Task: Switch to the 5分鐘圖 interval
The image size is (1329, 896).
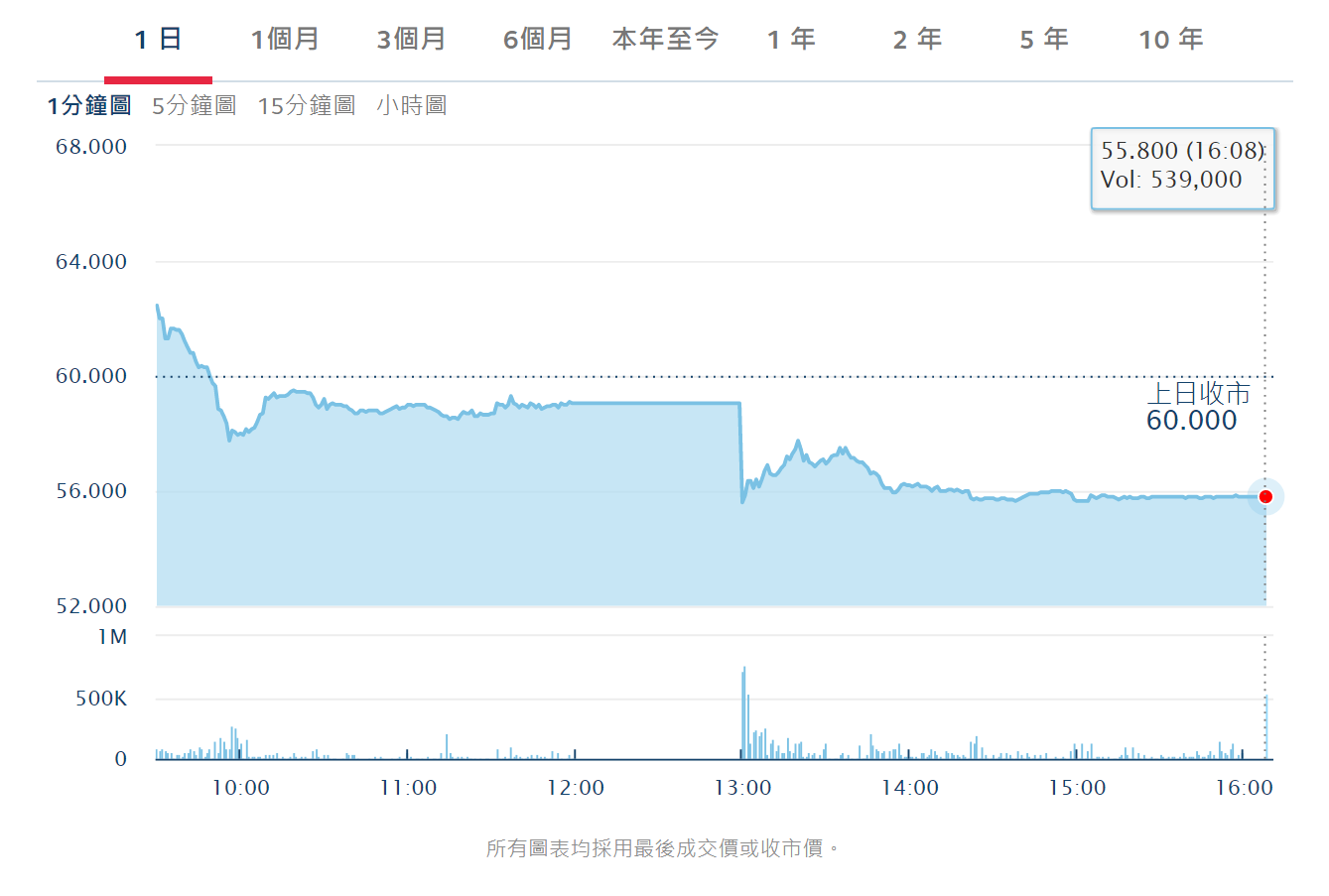Action: pos(195,105)
